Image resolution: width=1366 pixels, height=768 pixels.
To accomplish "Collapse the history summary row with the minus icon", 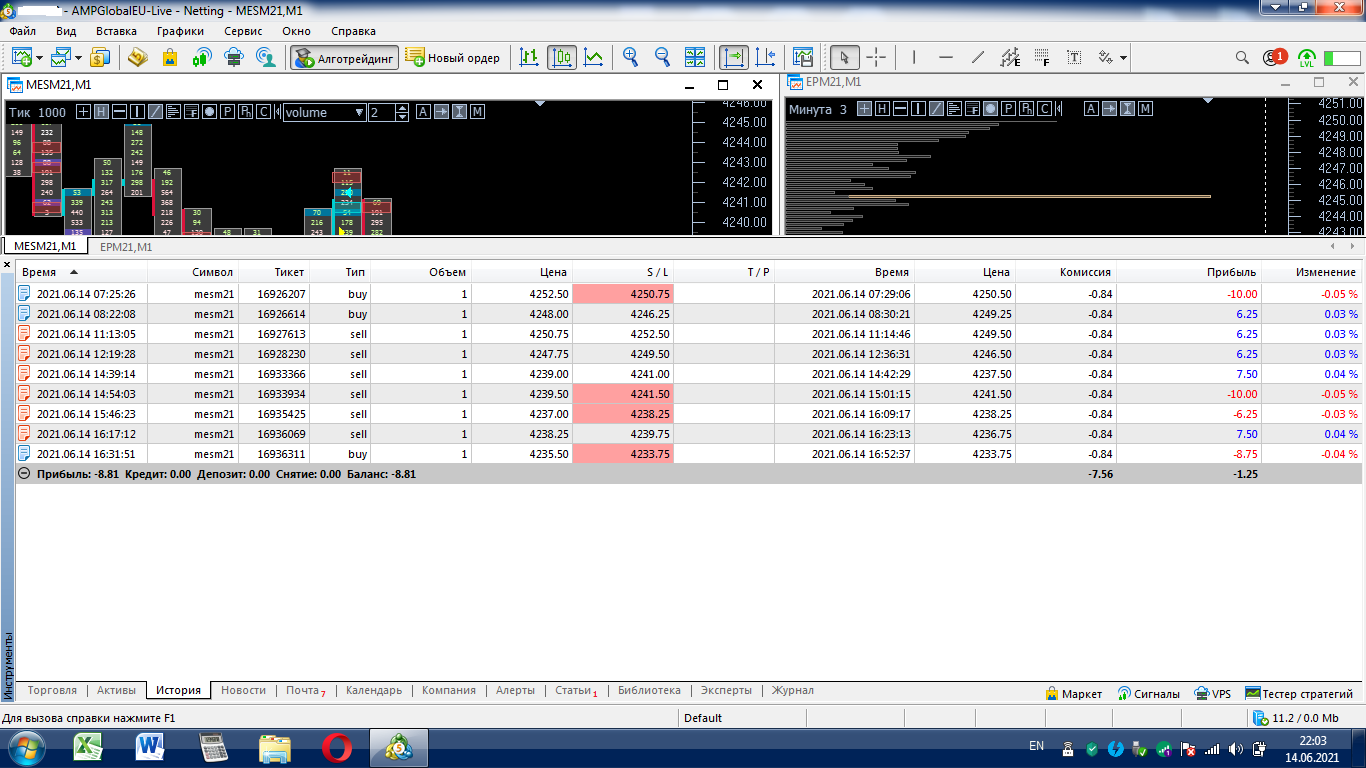I will click(24, 474).
